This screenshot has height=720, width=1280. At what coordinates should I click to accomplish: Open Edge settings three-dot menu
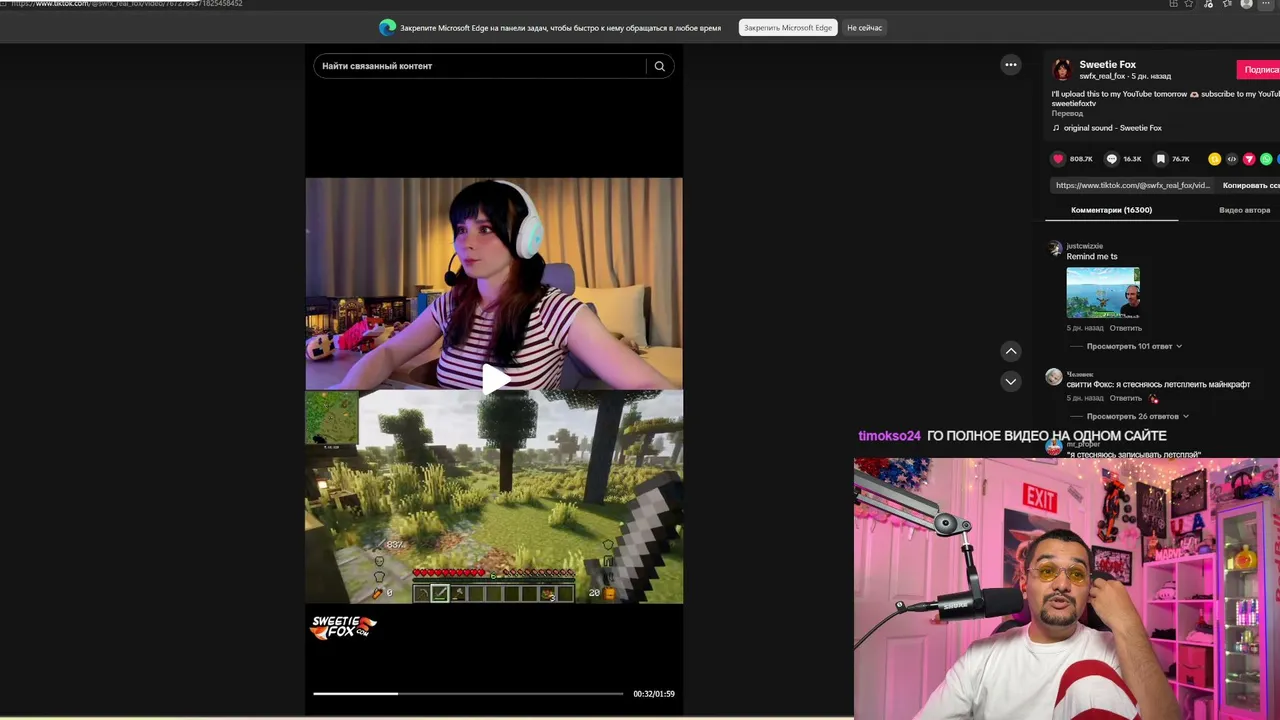[1264, 4]
